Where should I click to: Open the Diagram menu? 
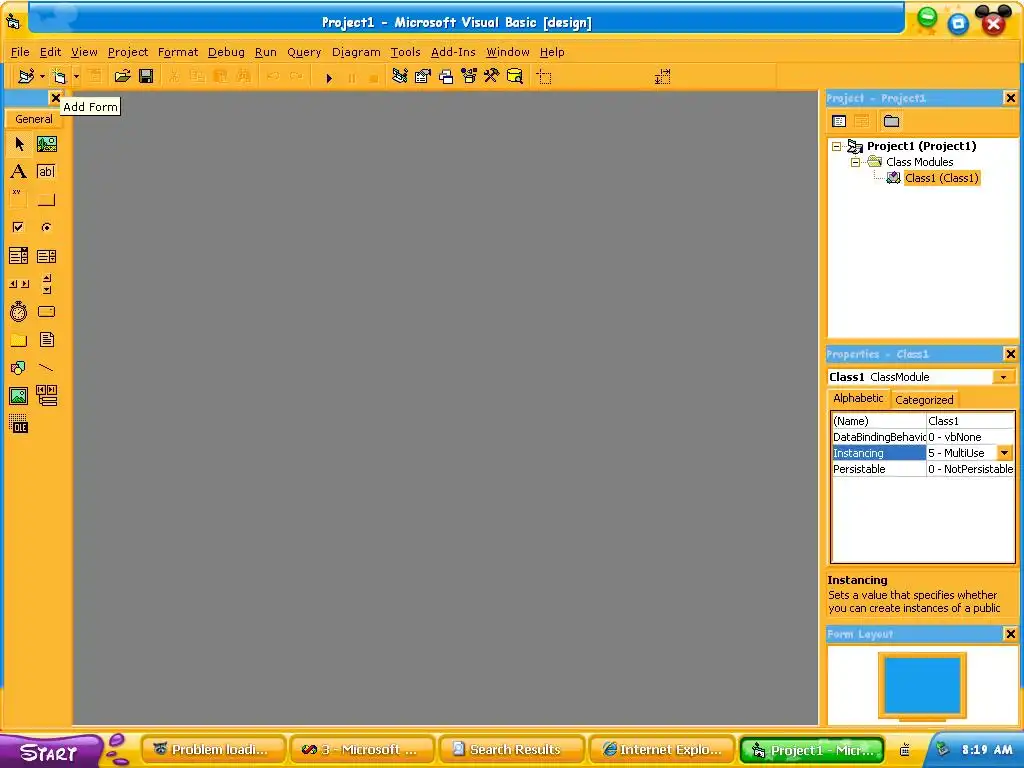tap(356, 52)
